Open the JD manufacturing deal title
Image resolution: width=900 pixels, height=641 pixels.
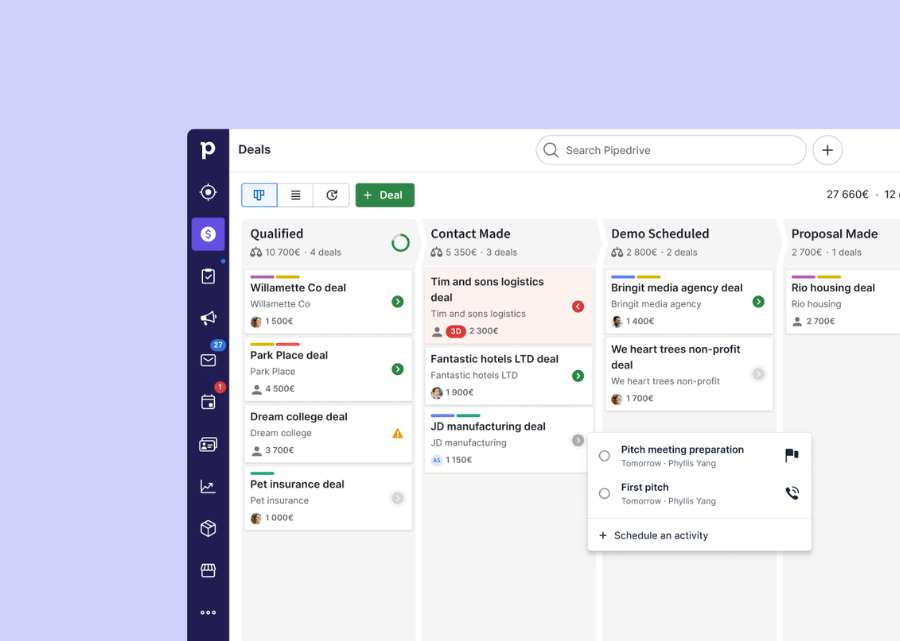[488, 426]
